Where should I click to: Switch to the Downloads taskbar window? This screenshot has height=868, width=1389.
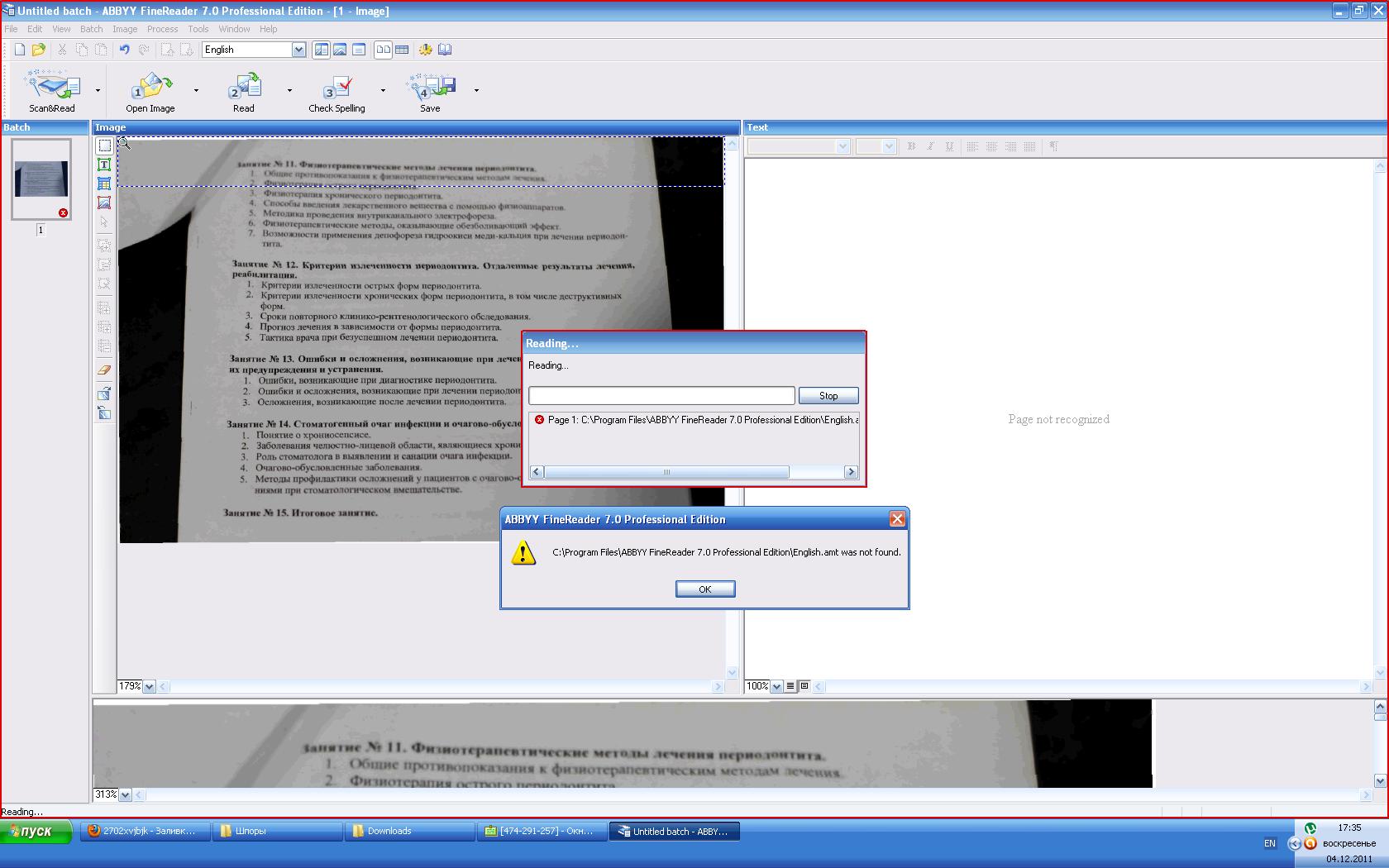[x=410, y=832]
